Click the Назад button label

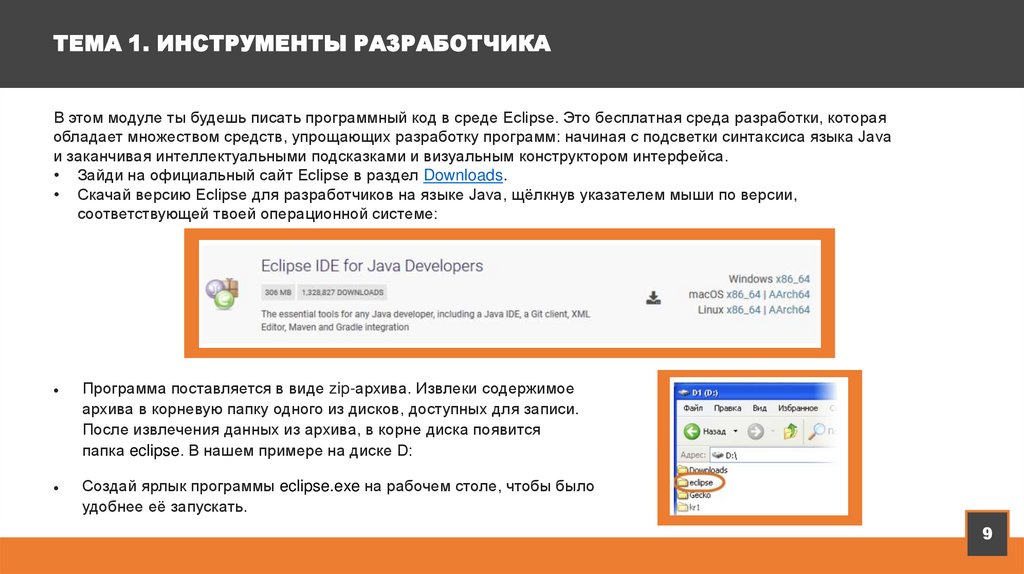click(714, 431)
